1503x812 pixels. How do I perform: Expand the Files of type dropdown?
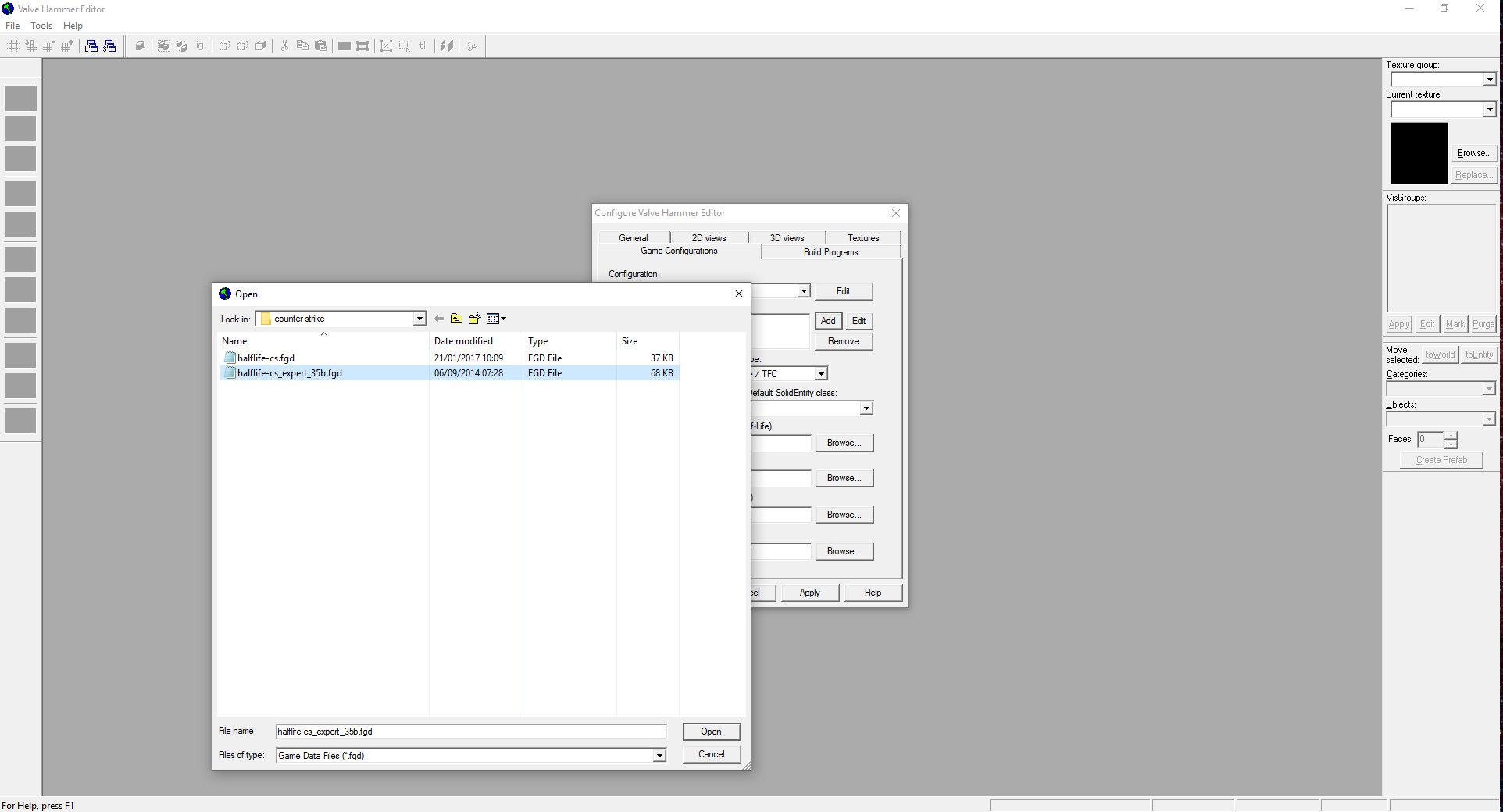point(659,756)
